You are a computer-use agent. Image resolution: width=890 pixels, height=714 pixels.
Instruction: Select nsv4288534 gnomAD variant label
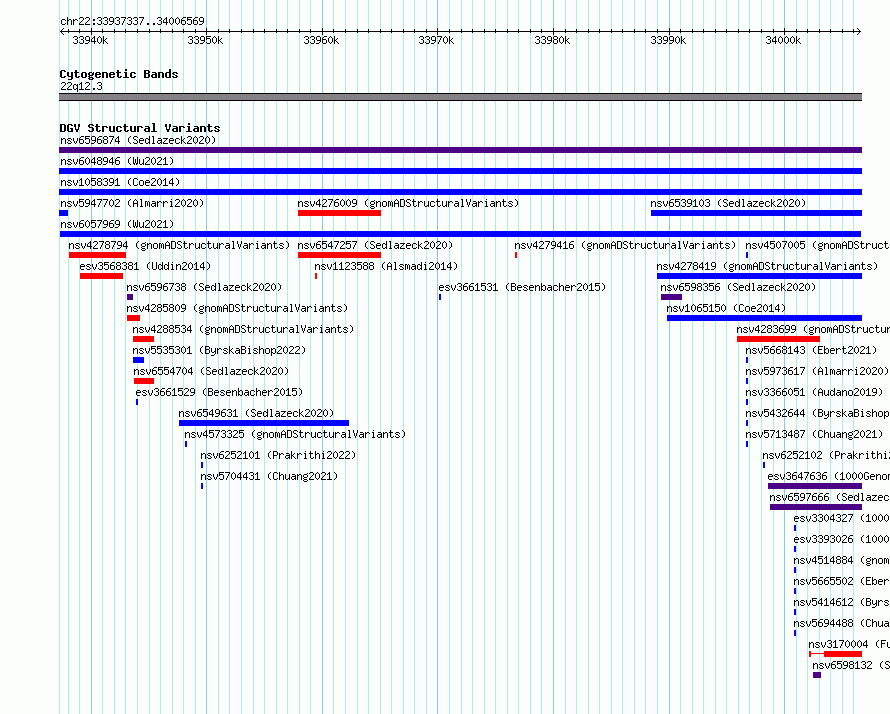[x=243, y=329]
